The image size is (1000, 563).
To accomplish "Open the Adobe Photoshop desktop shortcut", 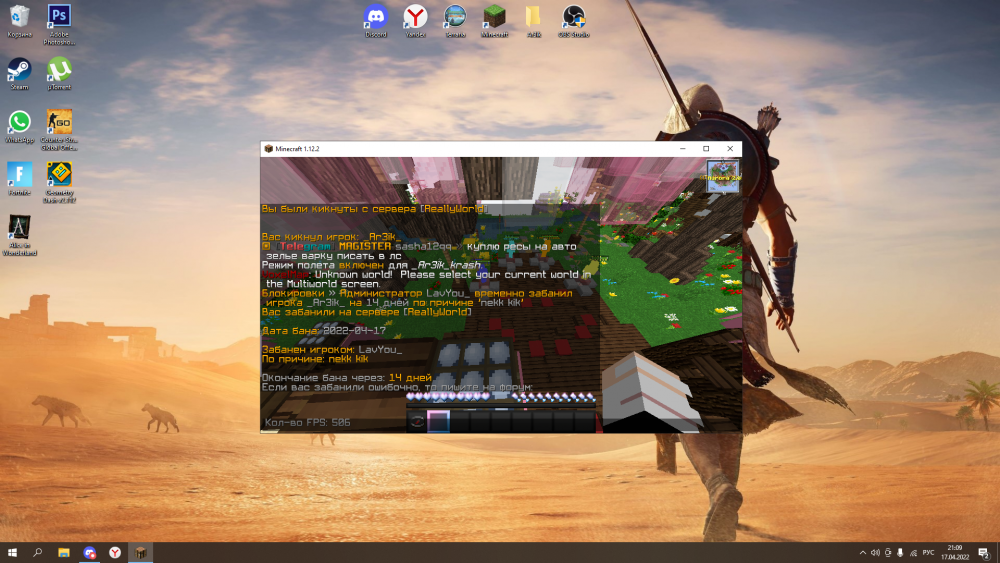I will point(59,24).
